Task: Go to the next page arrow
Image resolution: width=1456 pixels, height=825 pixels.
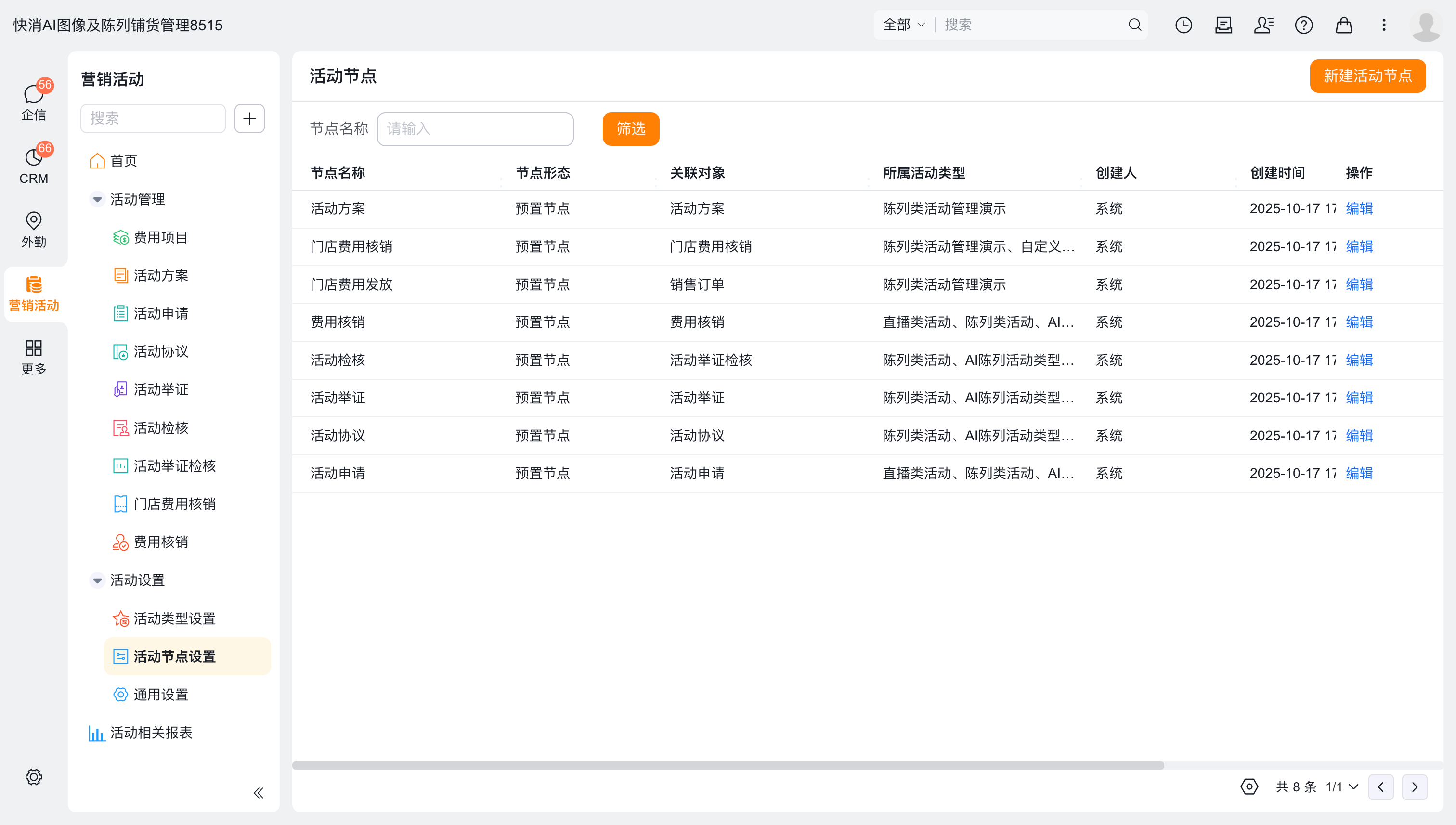Action: pos(1415,787)
